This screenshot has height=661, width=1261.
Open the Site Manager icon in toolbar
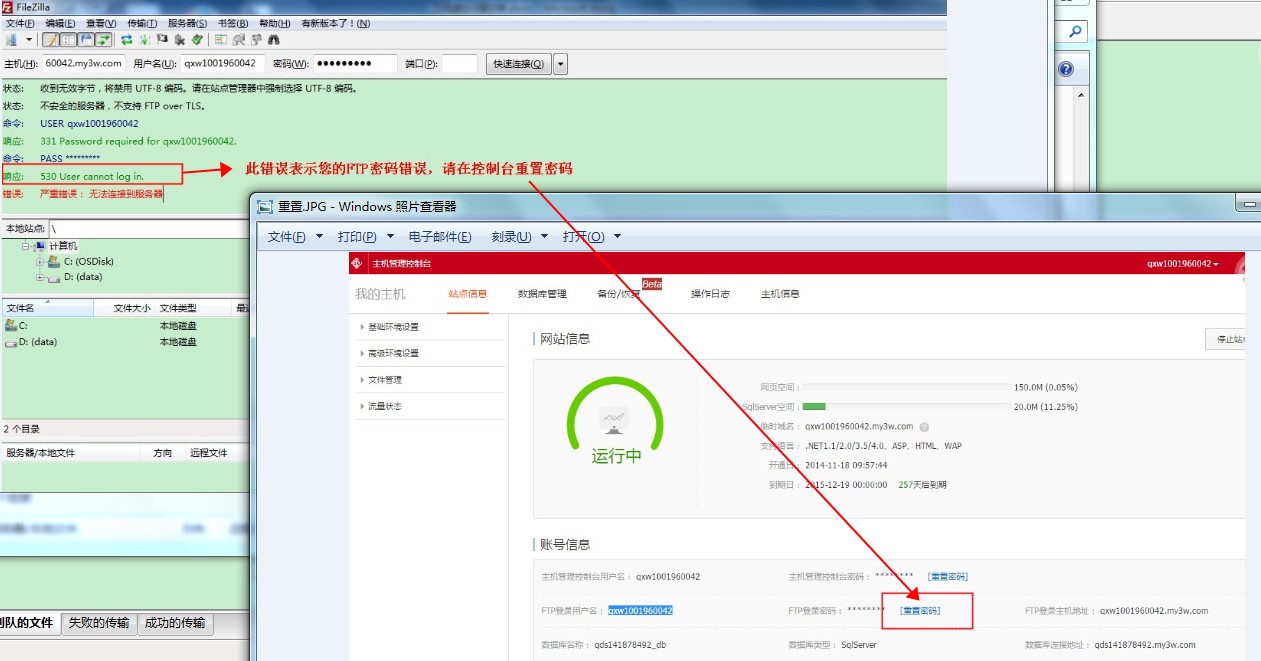coord(11,40)
